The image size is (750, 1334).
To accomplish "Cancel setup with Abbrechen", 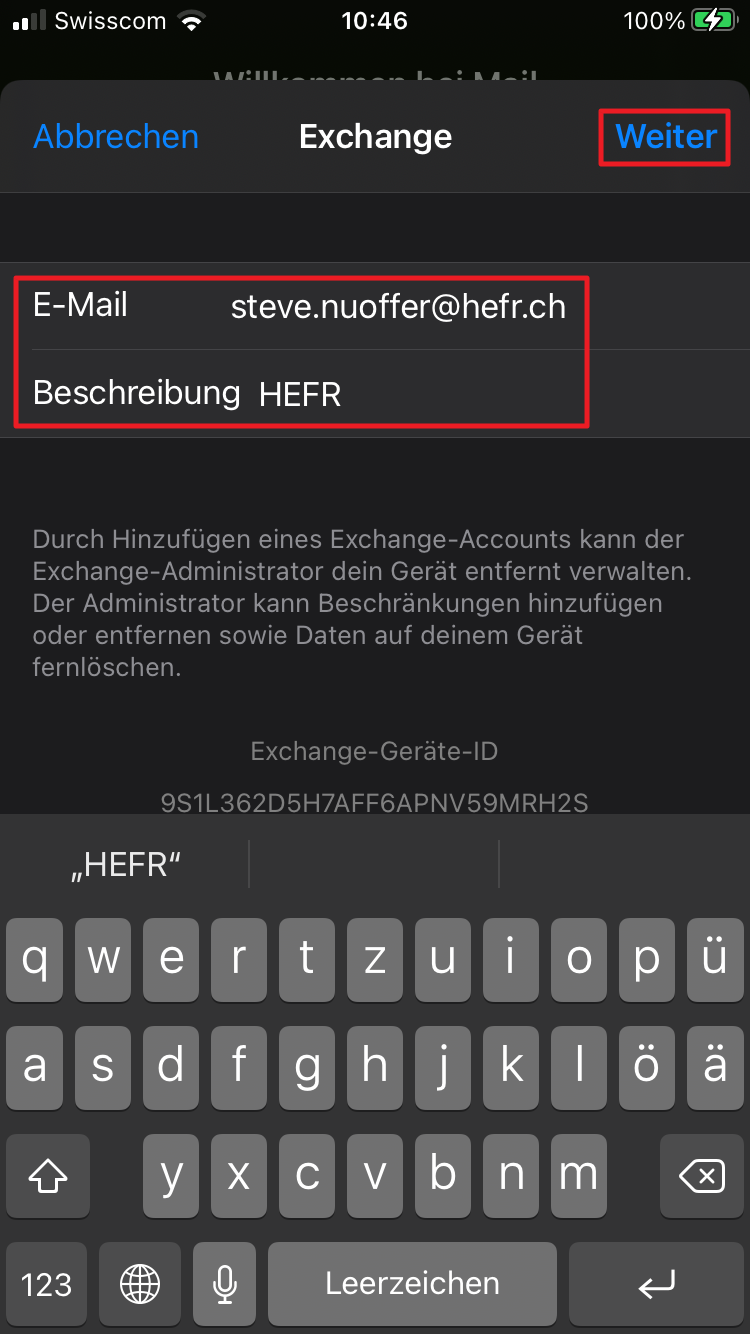I will tap(116, 137).
